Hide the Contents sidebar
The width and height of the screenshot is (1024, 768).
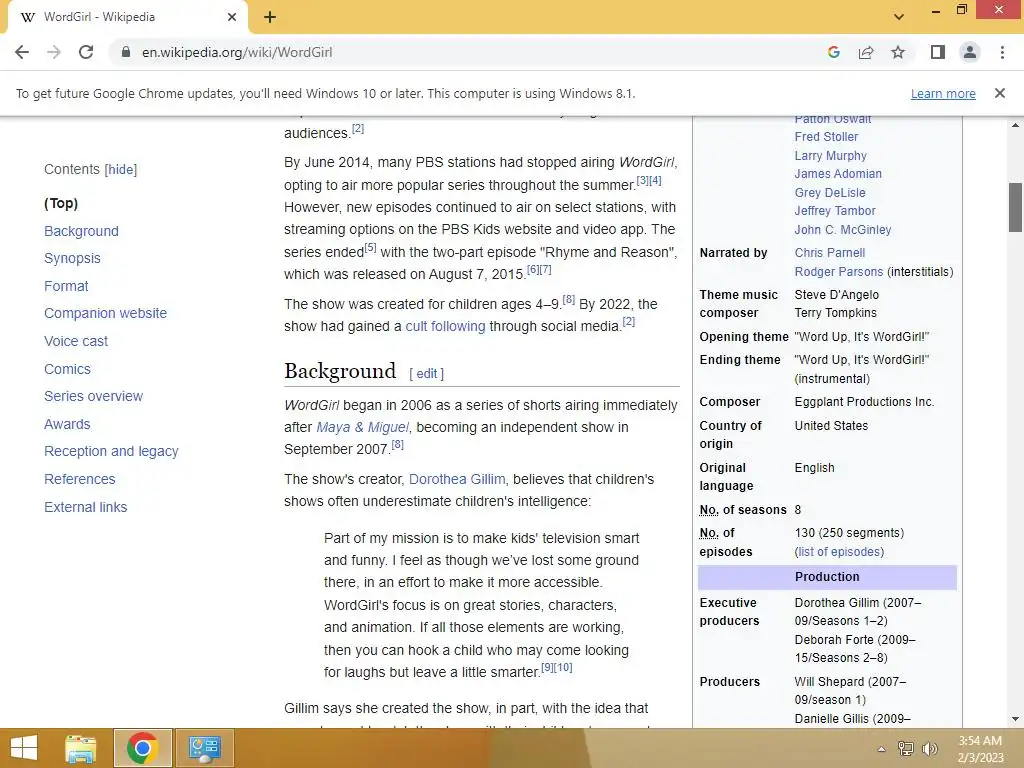pos(121,169)
